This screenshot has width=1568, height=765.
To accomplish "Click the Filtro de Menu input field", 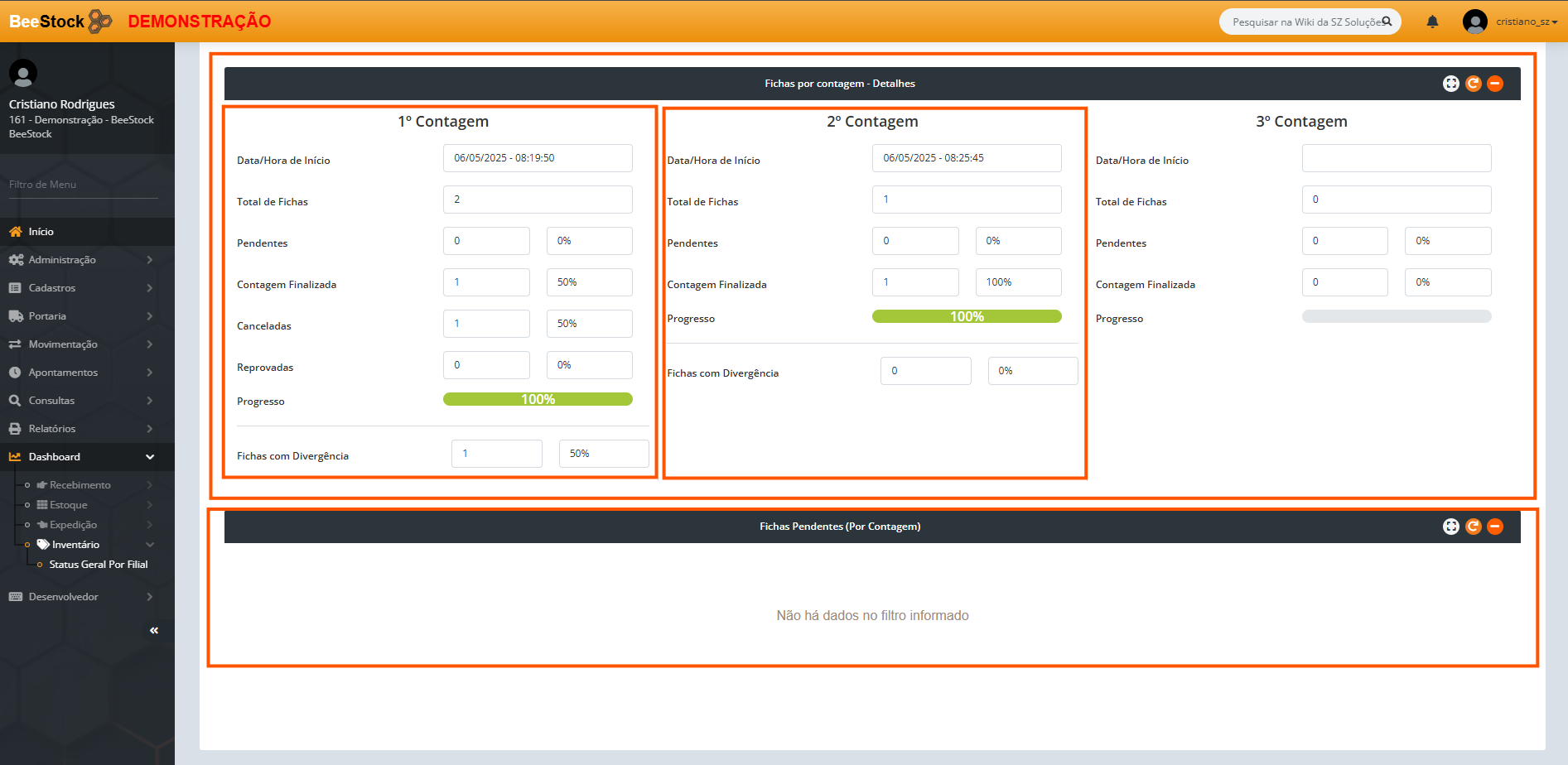I will pyautogui.click(x=83, y=185).
